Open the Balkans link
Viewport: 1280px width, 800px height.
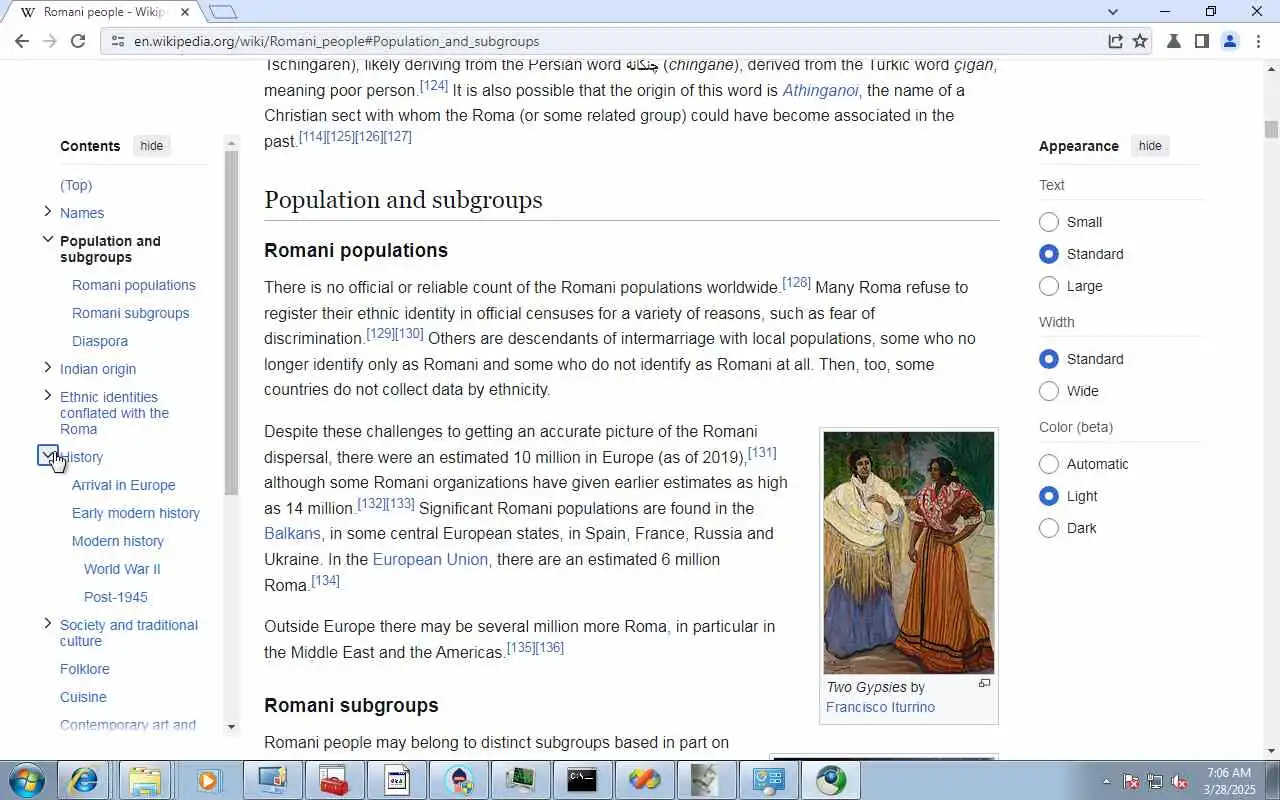tap(292, 533)
